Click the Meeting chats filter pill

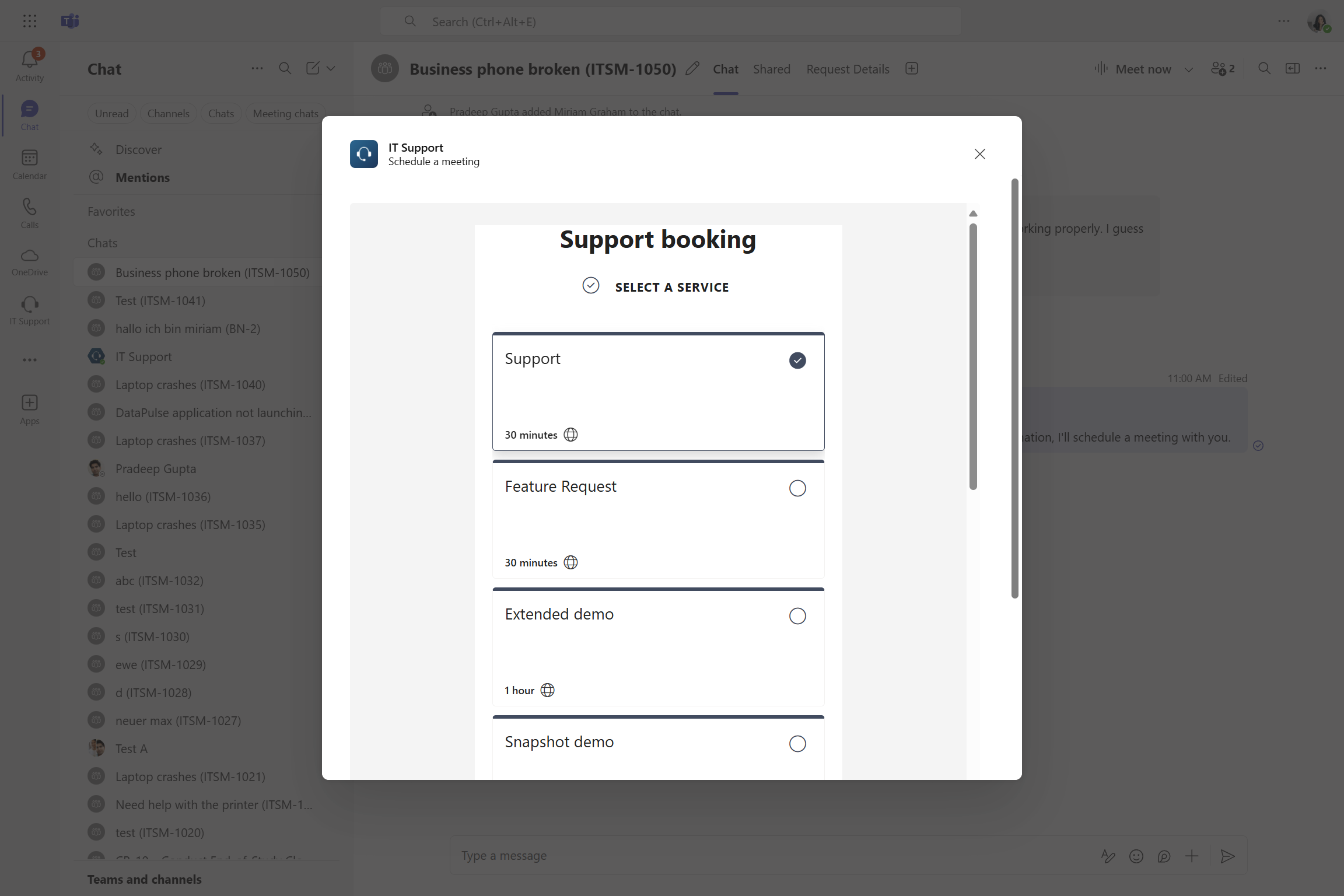tap(285, 113)
